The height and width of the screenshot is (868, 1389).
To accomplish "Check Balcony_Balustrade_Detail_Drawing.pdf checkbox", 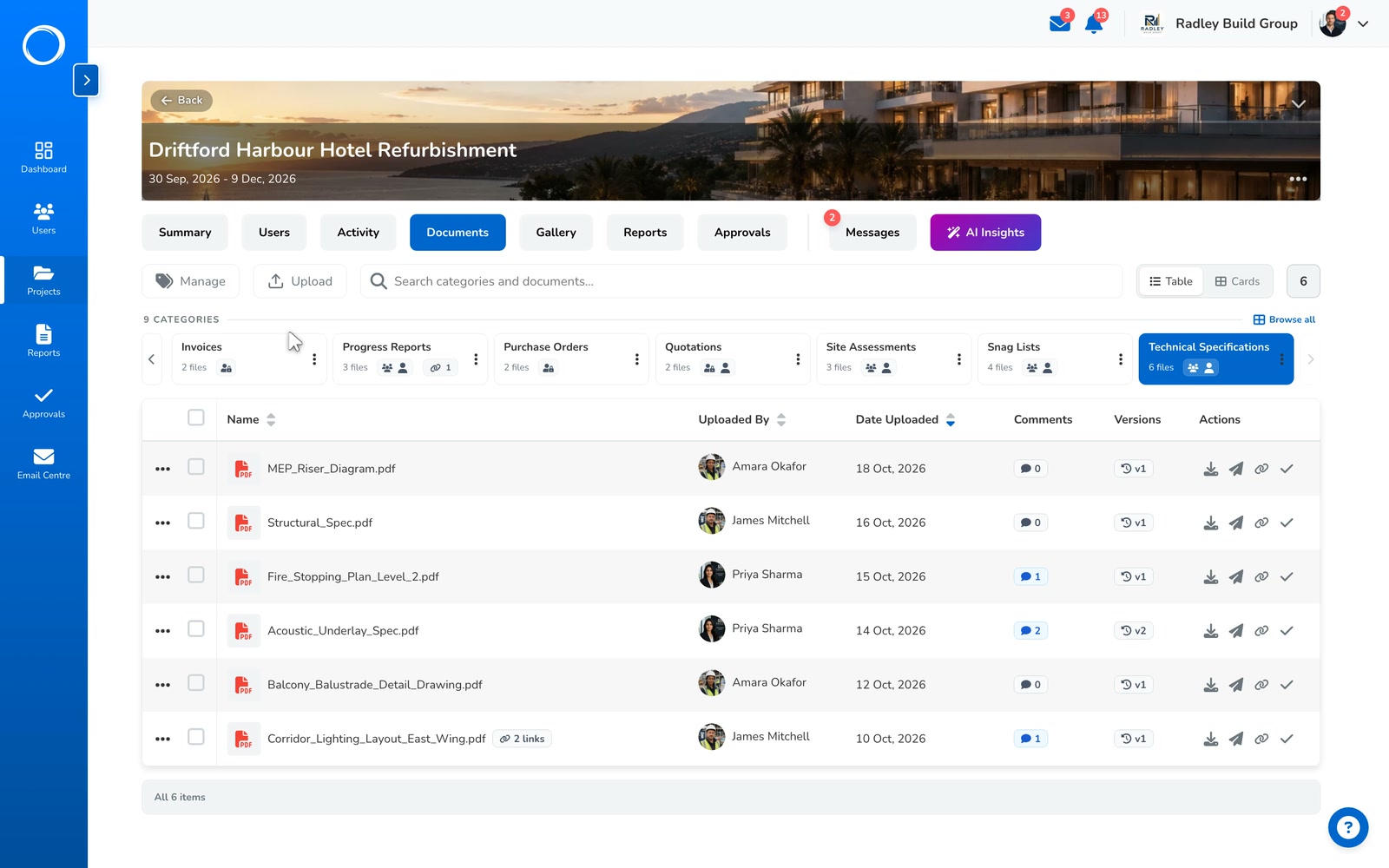I will 196,683.
